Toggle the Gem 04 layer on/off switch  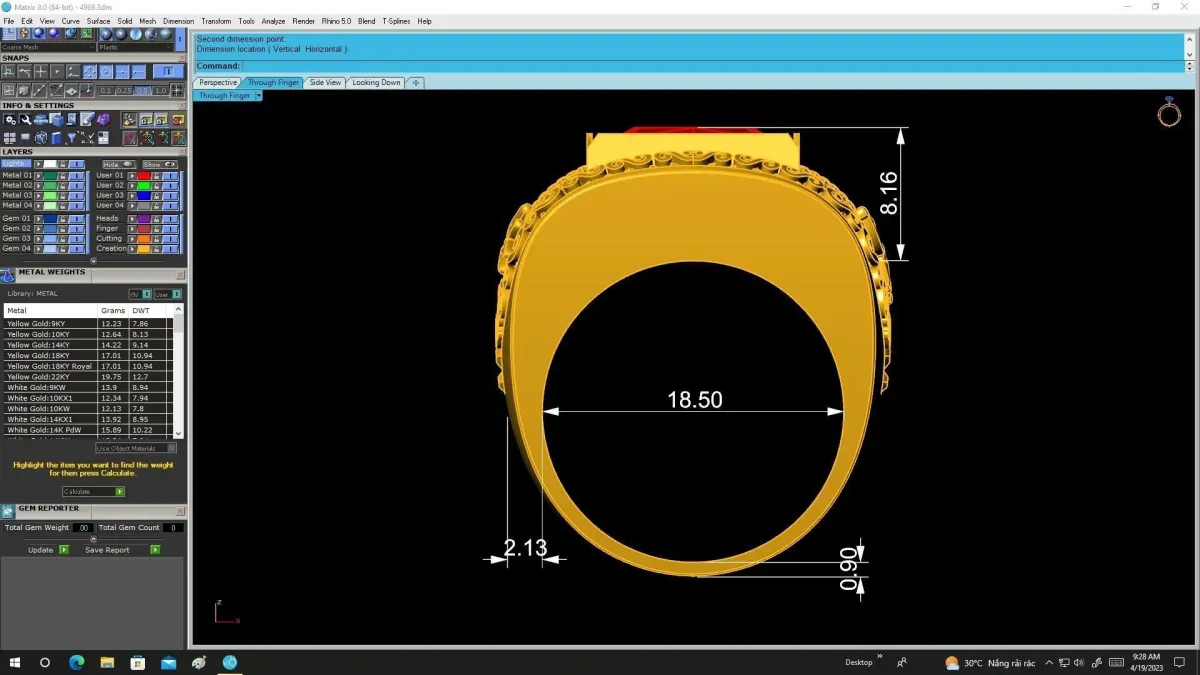click(x=77, y=249)
